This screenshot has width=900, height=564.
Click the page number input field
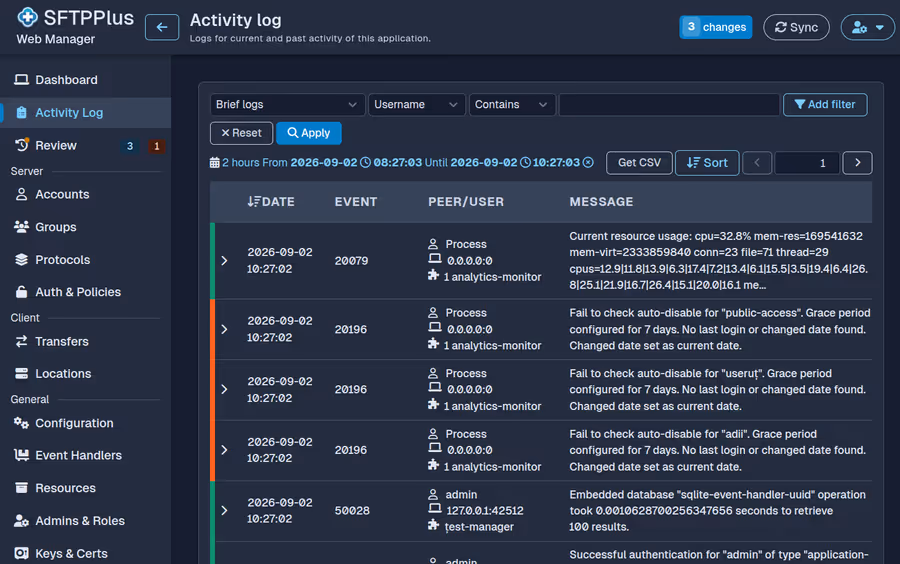point(807,163)
